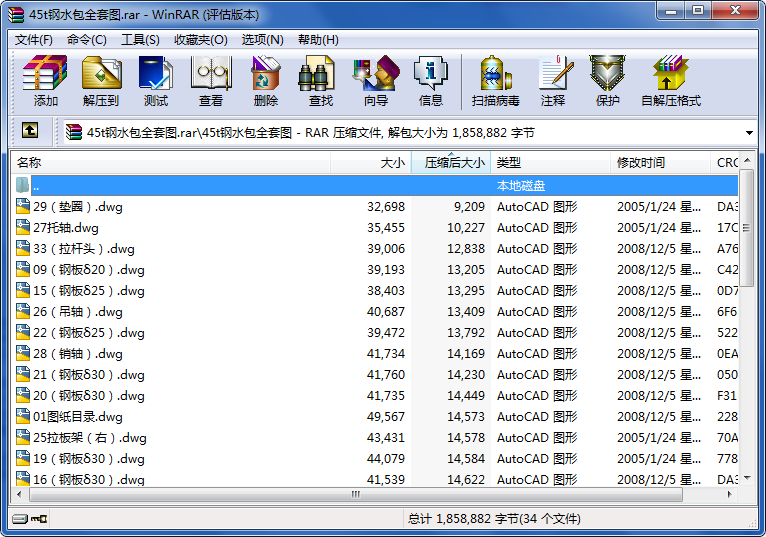Sort by 大小 column header
Viewport: 766px width, 537px height.
371,163
